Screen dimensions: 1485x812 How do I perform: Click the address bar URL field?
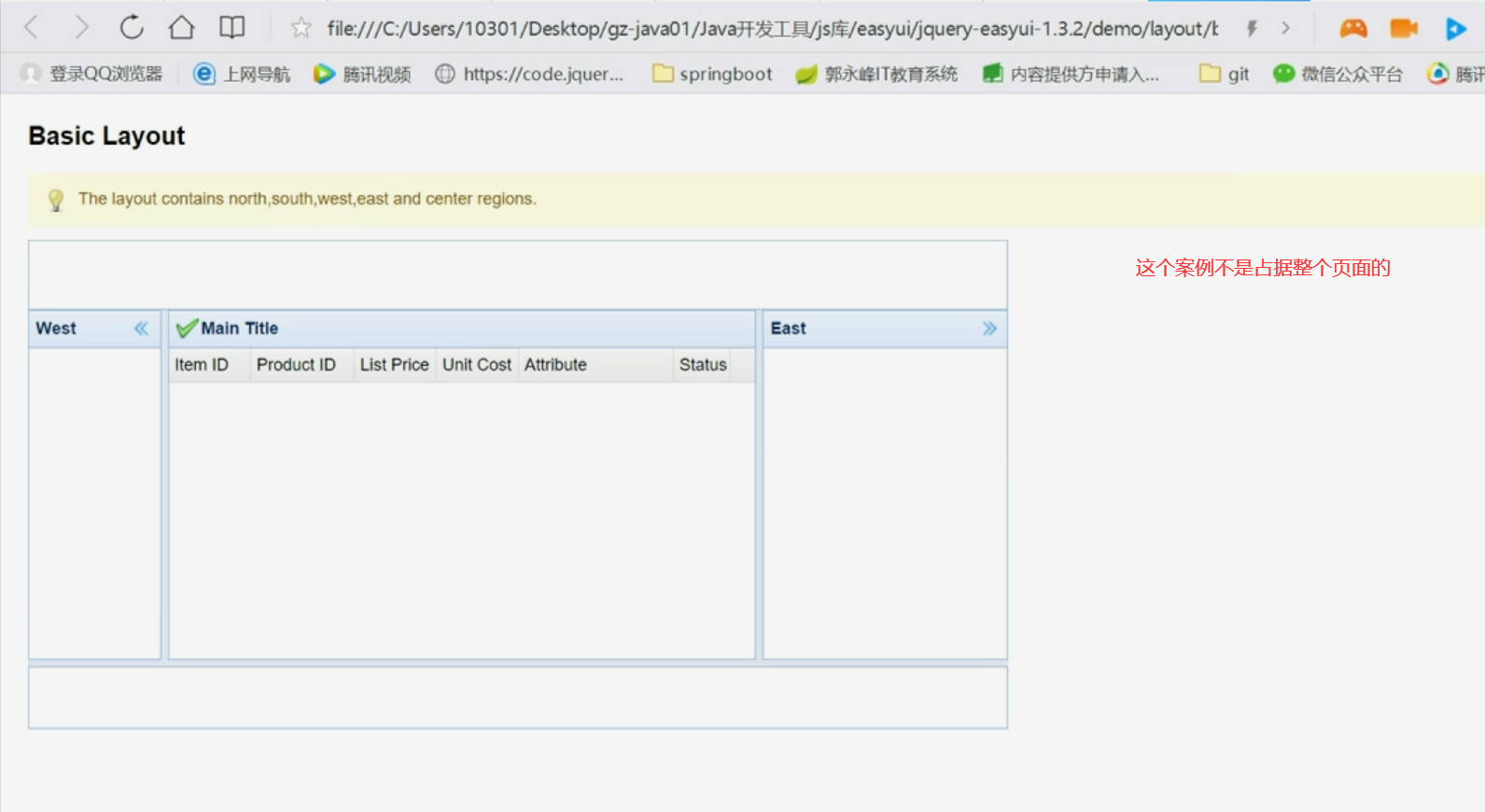772,28
